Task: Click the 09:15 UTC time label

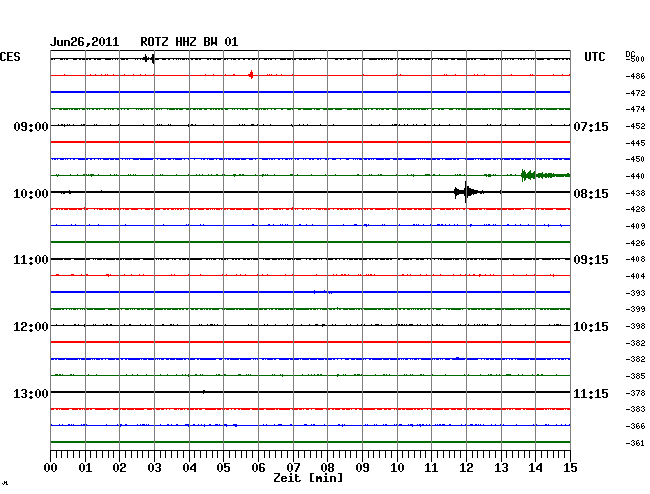Action: point(591,260)
